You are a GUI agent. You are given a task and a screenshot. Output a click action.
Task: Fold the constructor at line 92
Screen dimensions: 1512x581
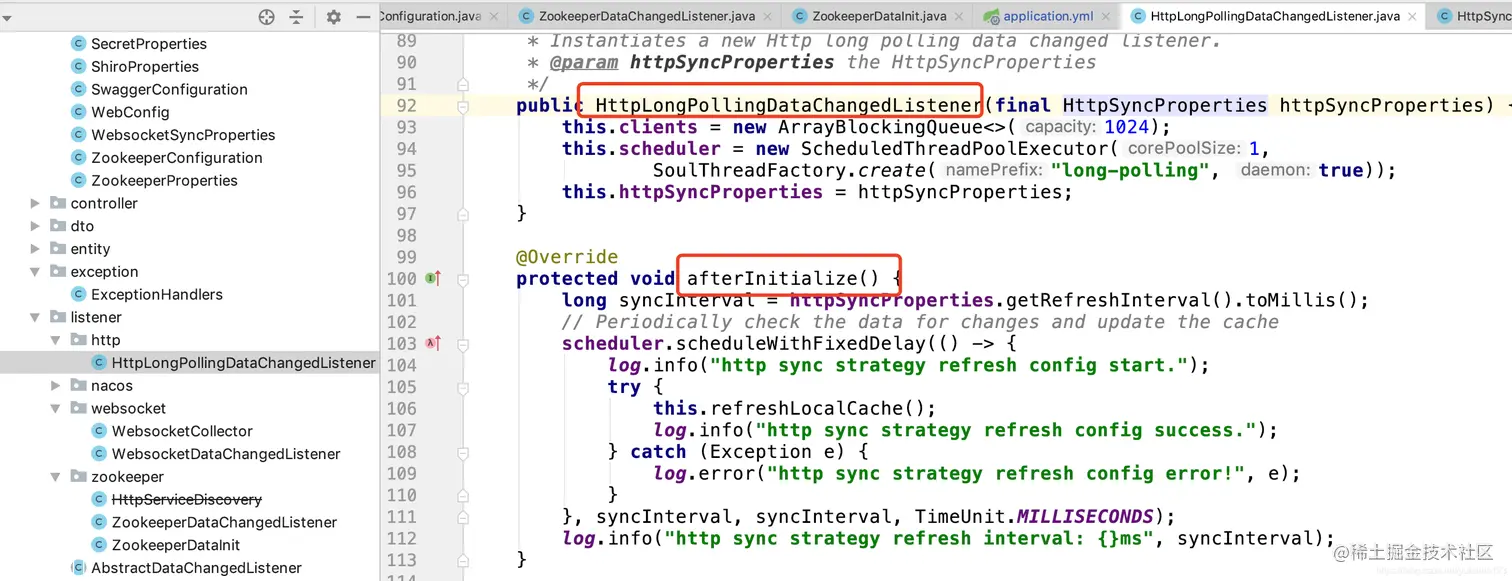pos(463,105)
